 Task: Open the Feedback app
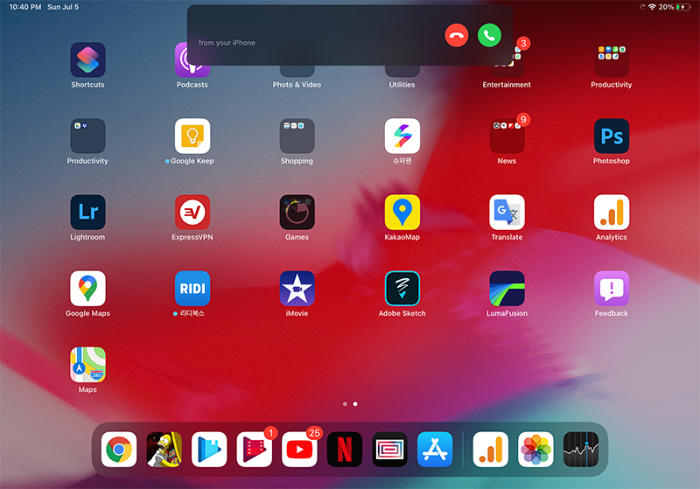[611, 288]
